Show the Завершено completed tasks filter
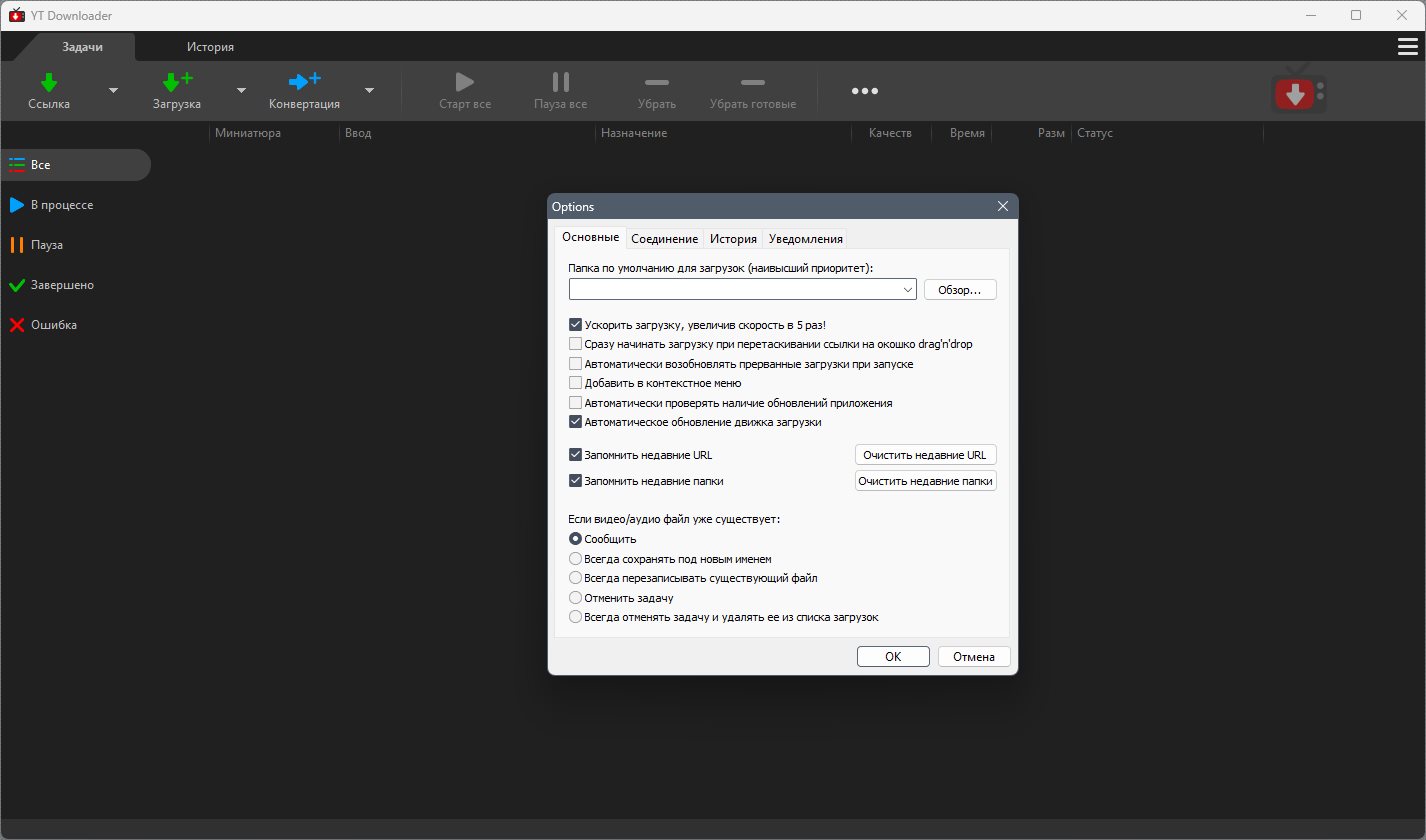Image resolution: width=1426 pixels, height=840 pixels. click(x=62, y=285)
